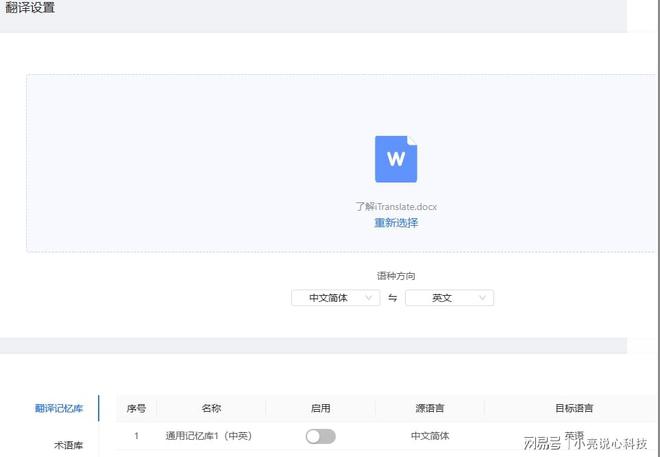Click the 名称 column header
The image size is (660, 457).
pos(211,408)
